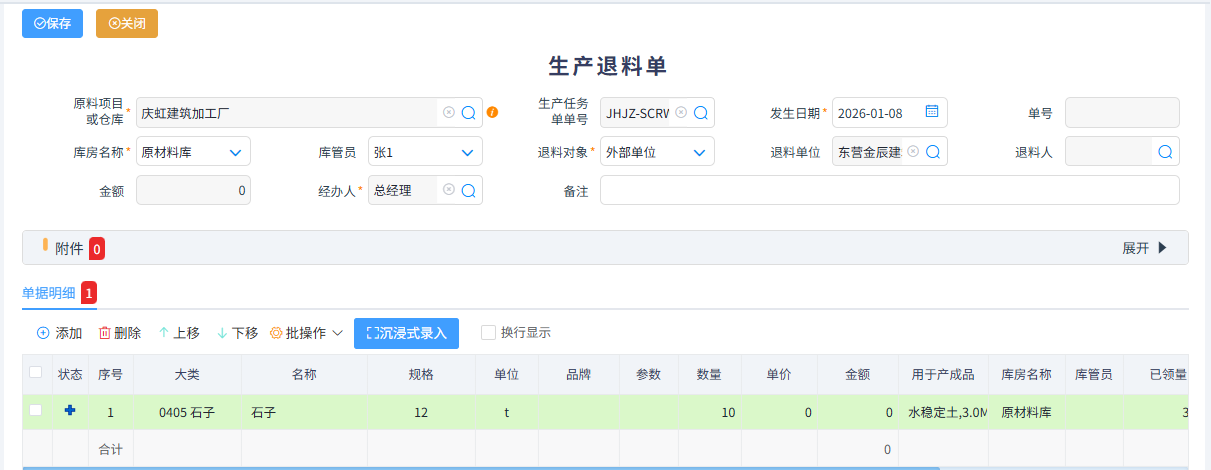Viewport: 1211px width, 470px height.
Task: Click the search icon in 退料单位 field
Action: [x=932, y=152]
